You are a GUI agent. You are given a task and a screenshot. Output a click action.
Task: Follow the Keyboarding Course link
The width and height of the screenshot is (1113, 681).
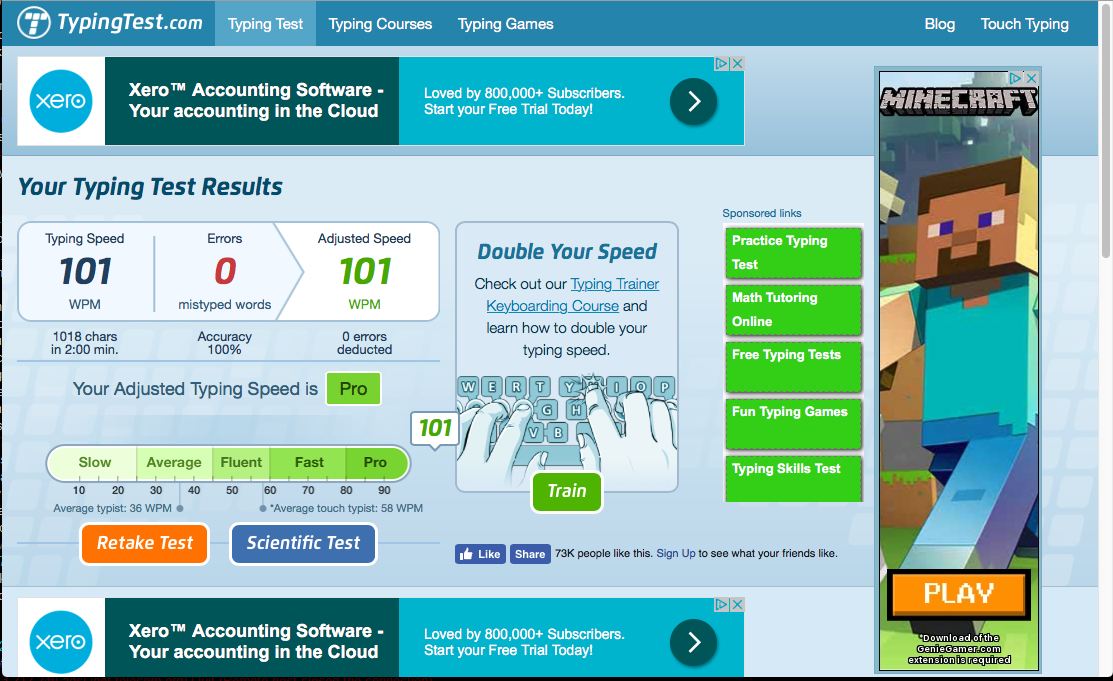(552, 306)
